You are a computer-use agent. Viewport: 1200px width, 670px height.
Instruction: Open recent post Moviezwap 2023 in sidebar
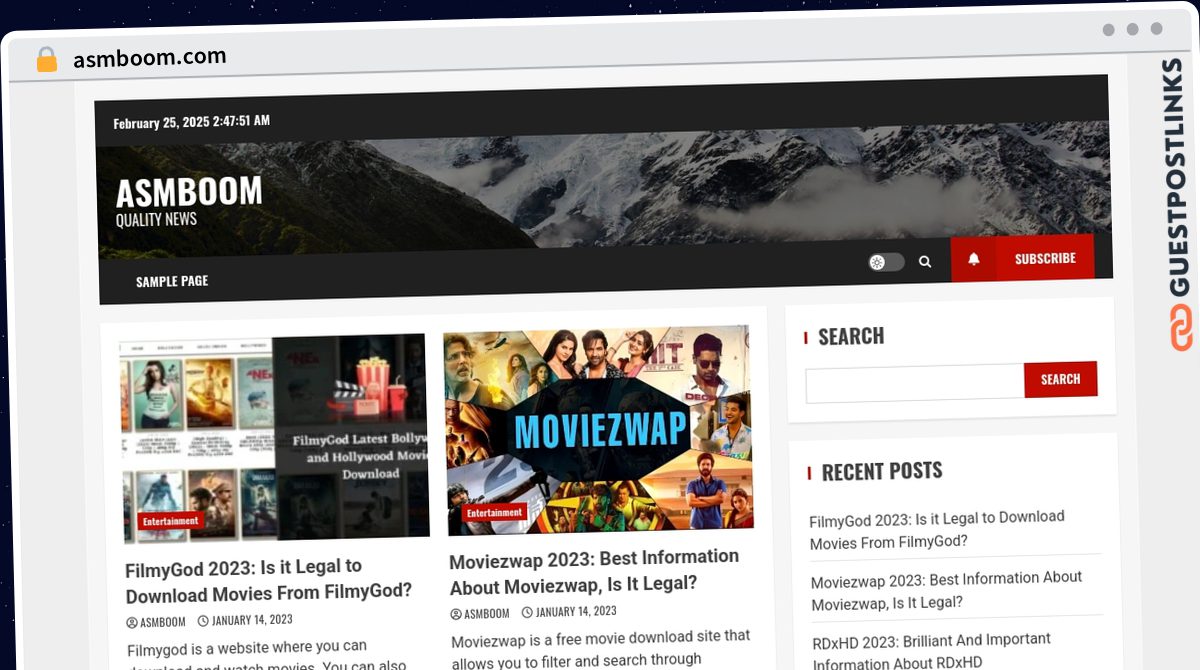click(x=946, y=590)
